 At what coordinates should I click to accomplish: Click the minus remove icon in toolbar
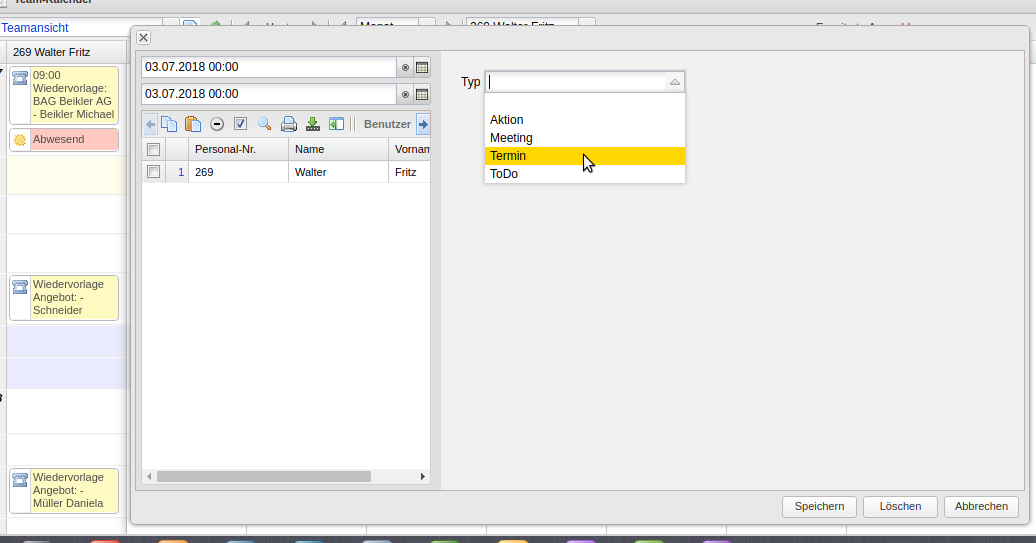coord(217,124)
